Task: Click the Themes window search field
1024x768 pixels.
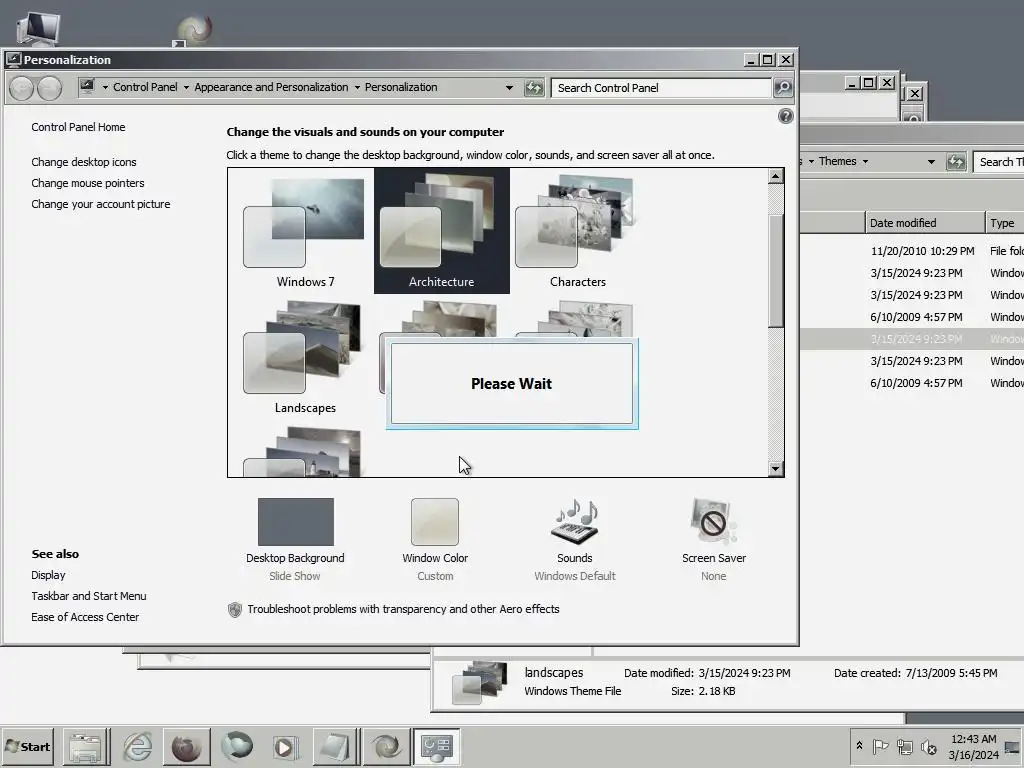Action: point(999,161)
